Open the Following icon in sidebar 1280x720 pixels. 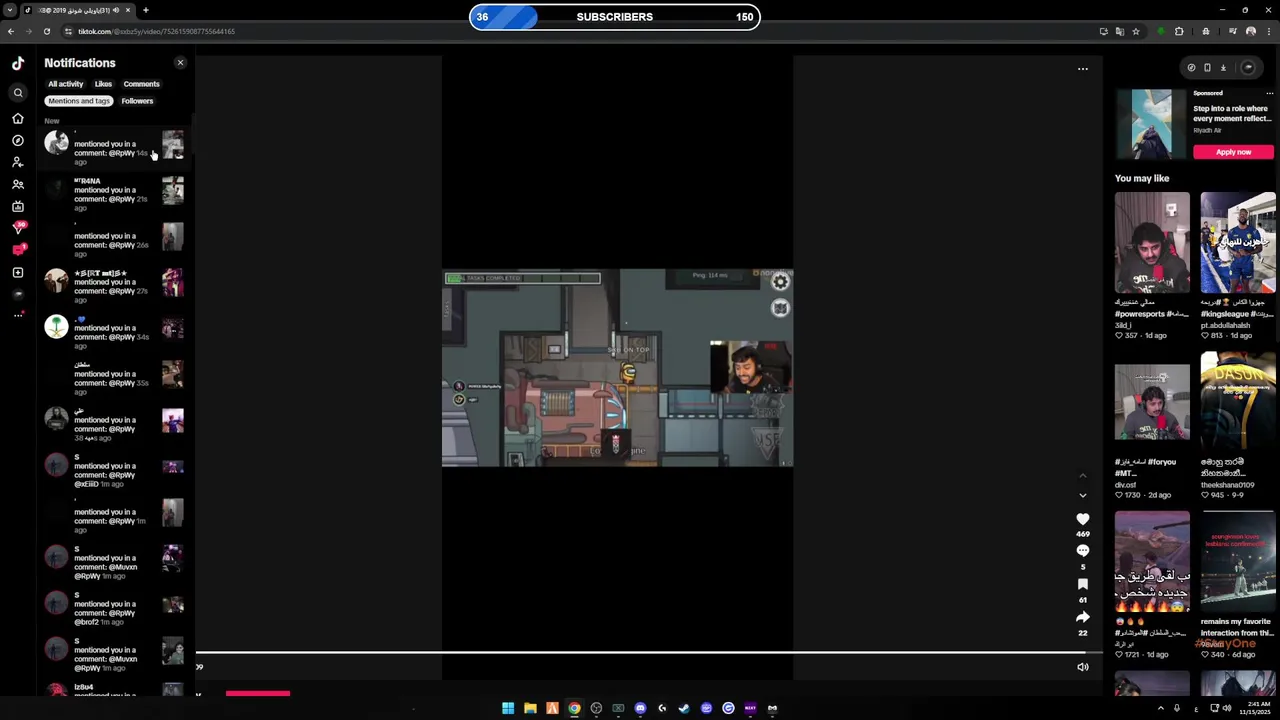18,162
